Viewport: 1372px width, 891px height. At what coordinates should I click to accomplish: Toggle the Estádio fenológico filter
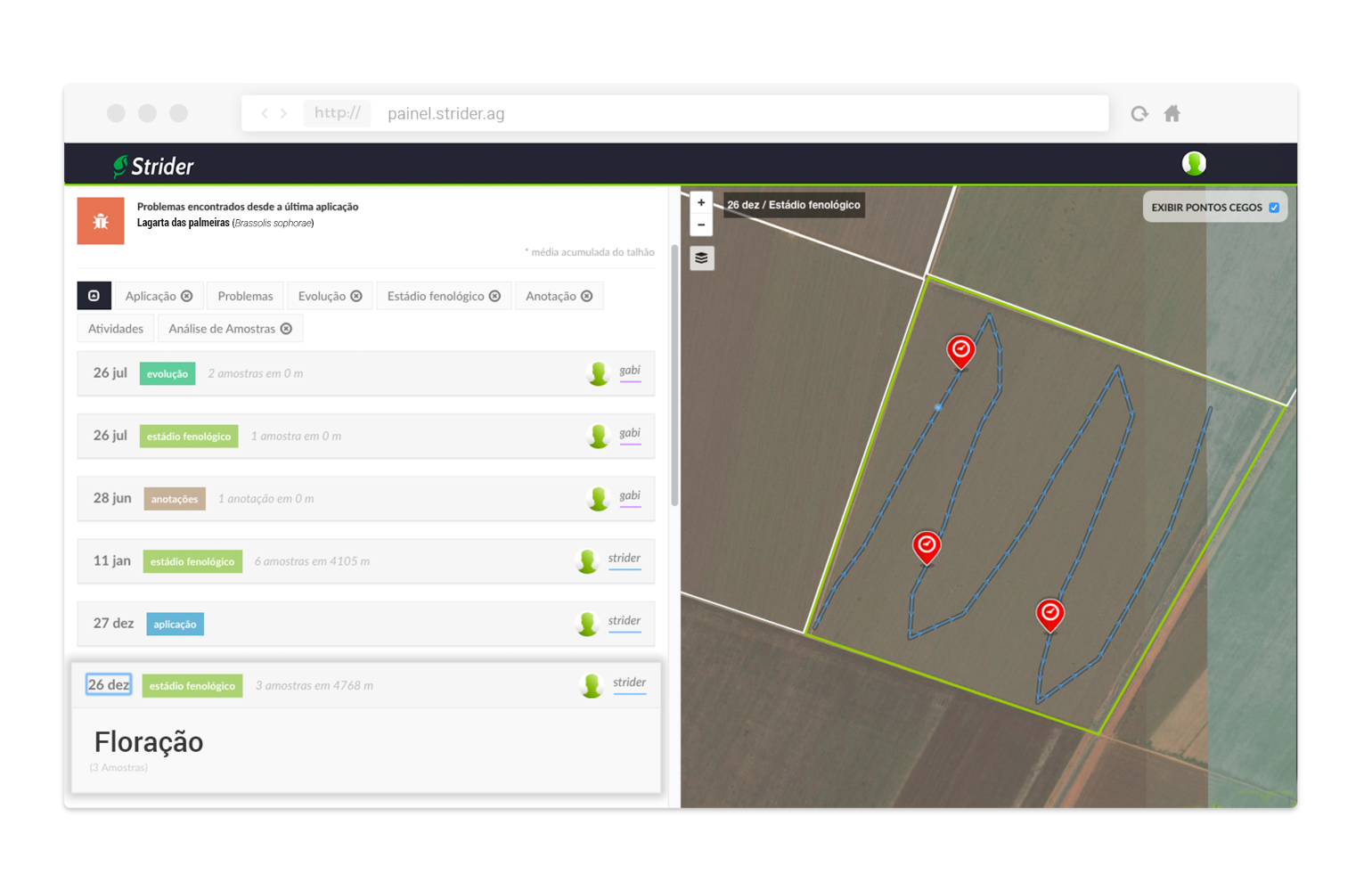[444, 296]
